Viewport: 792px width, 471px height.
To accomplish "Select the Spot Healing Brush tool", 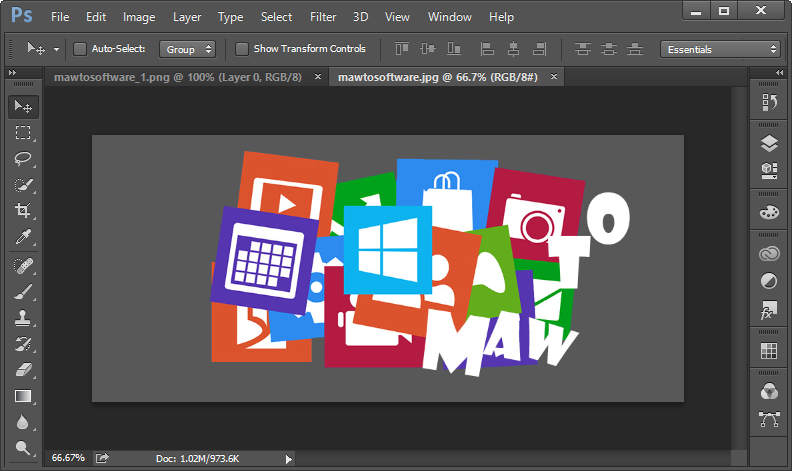I will coord(23,266).
